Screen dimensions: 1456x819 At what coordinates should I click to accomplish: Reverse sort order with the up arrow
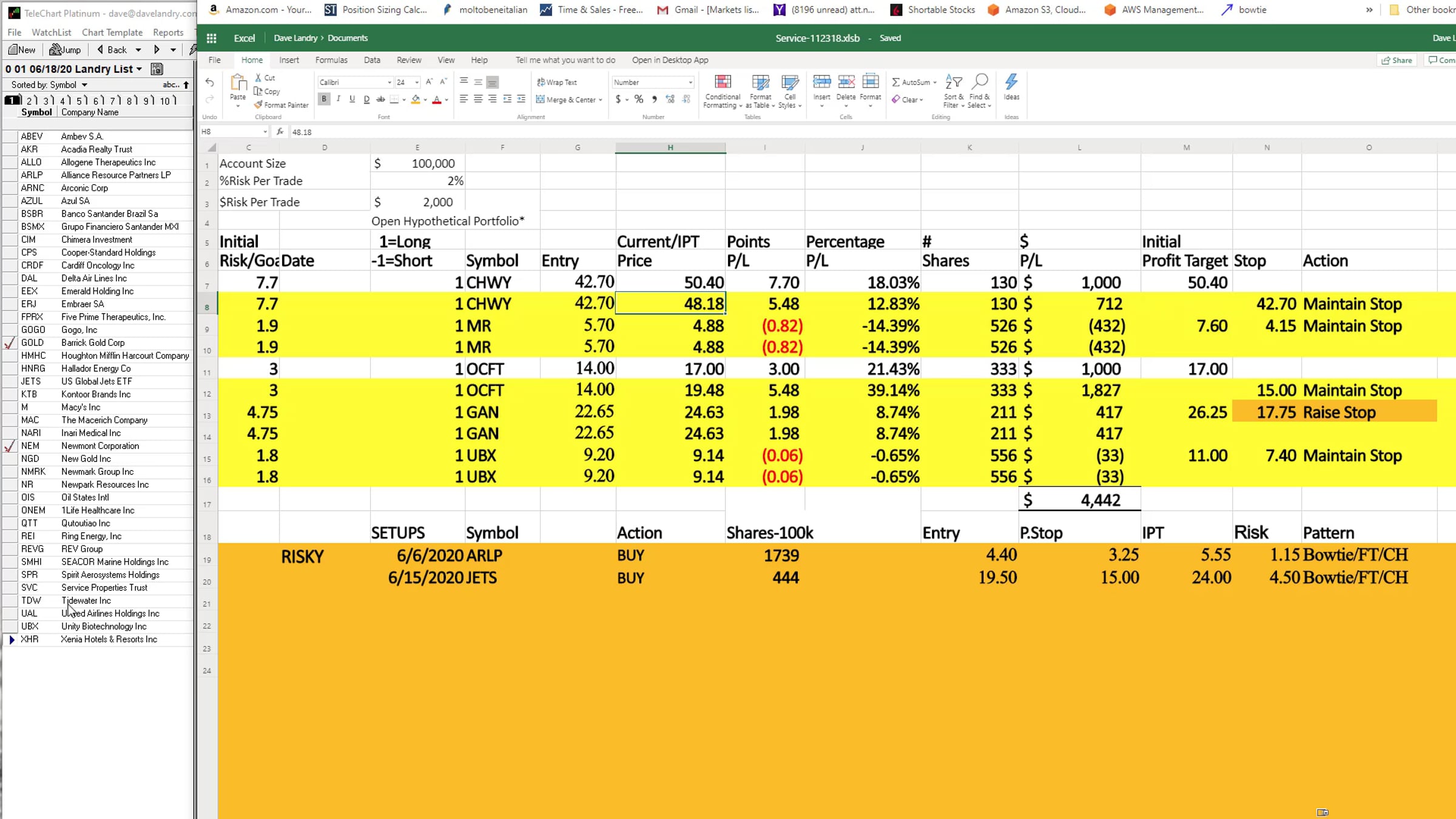(x=186, y=85)
